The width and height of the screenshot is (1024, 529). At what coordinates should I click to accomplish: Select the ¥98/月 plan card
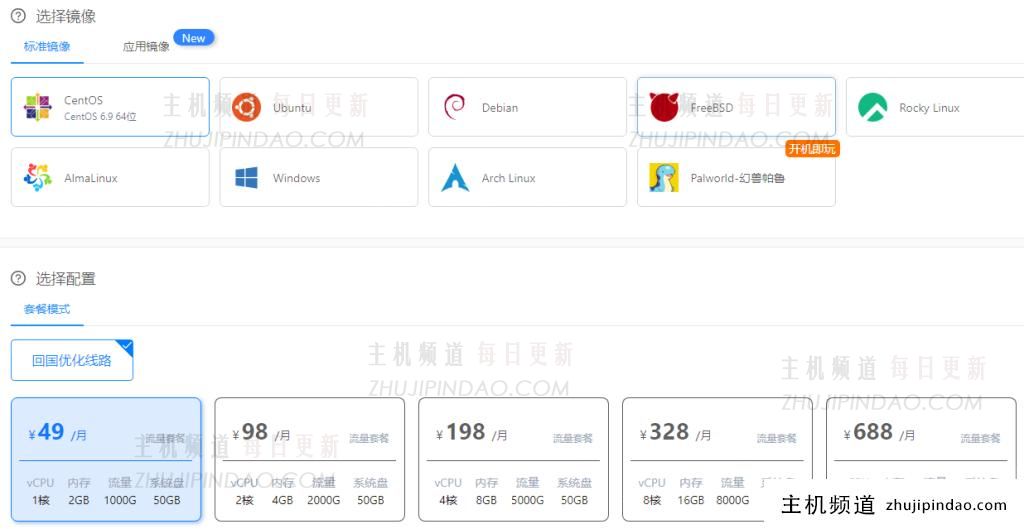310,460
